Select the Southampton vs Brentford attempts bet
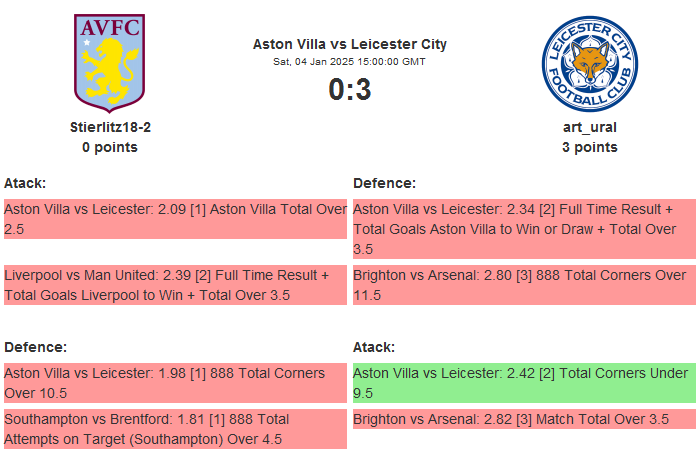The image size is (700, 460). pyautogui.click(x=175, y=429)
